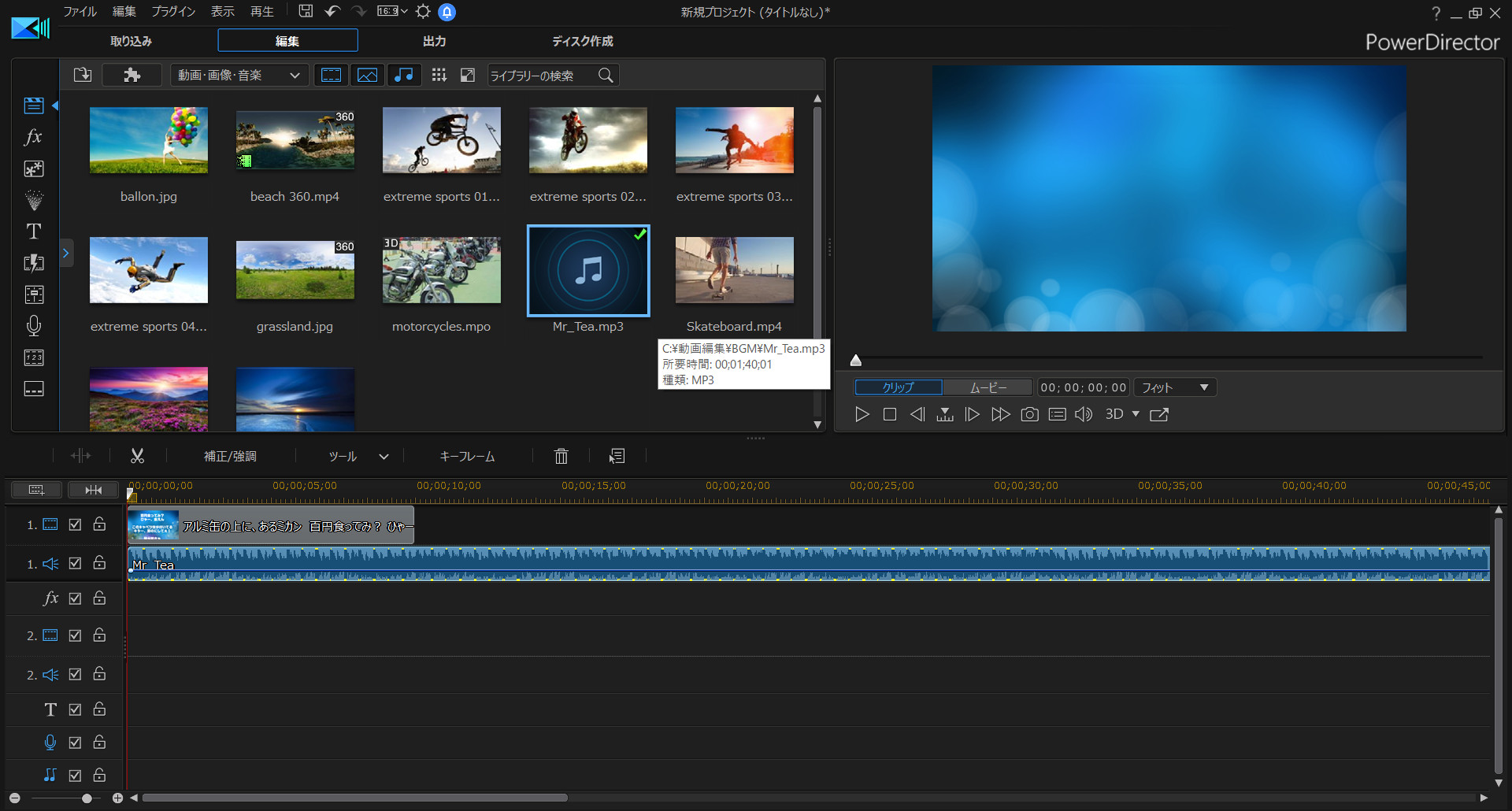Open the Particle Room icon
This screenshot has height=811, width=1512.
tap(34, 200)
